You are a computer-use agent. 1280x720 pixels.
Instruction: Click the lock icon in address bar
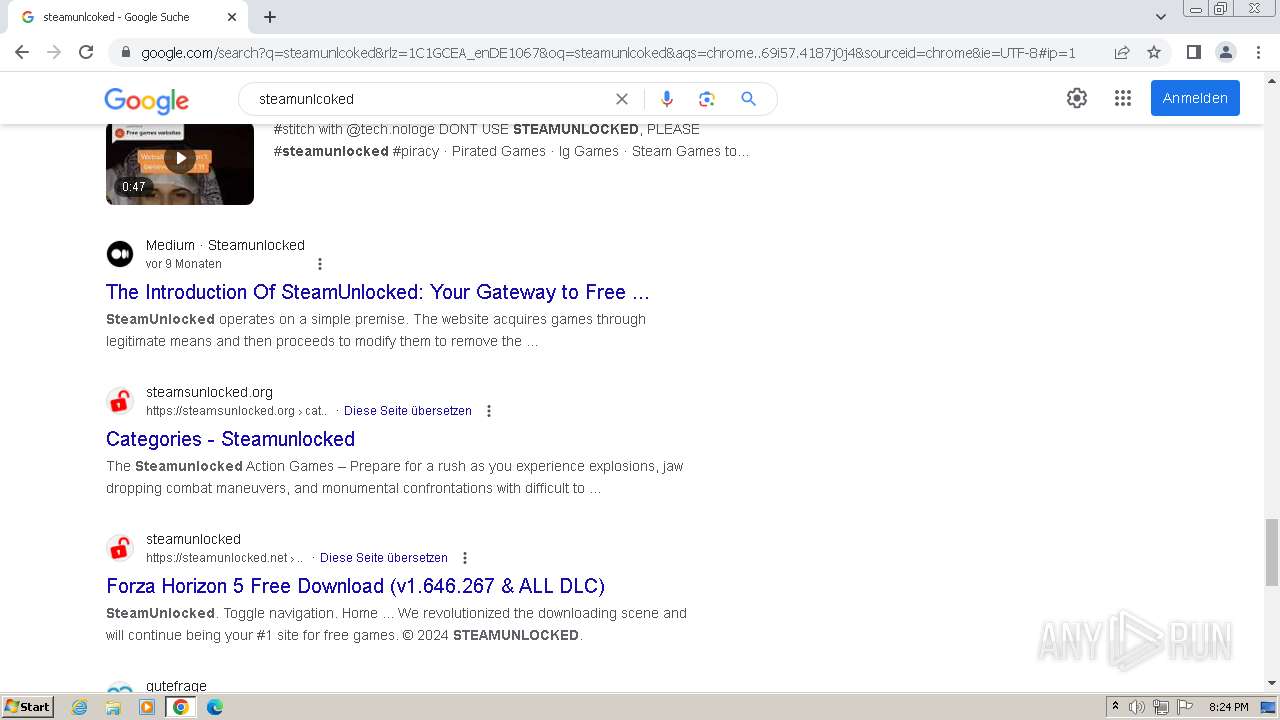[x=125, y=53]
